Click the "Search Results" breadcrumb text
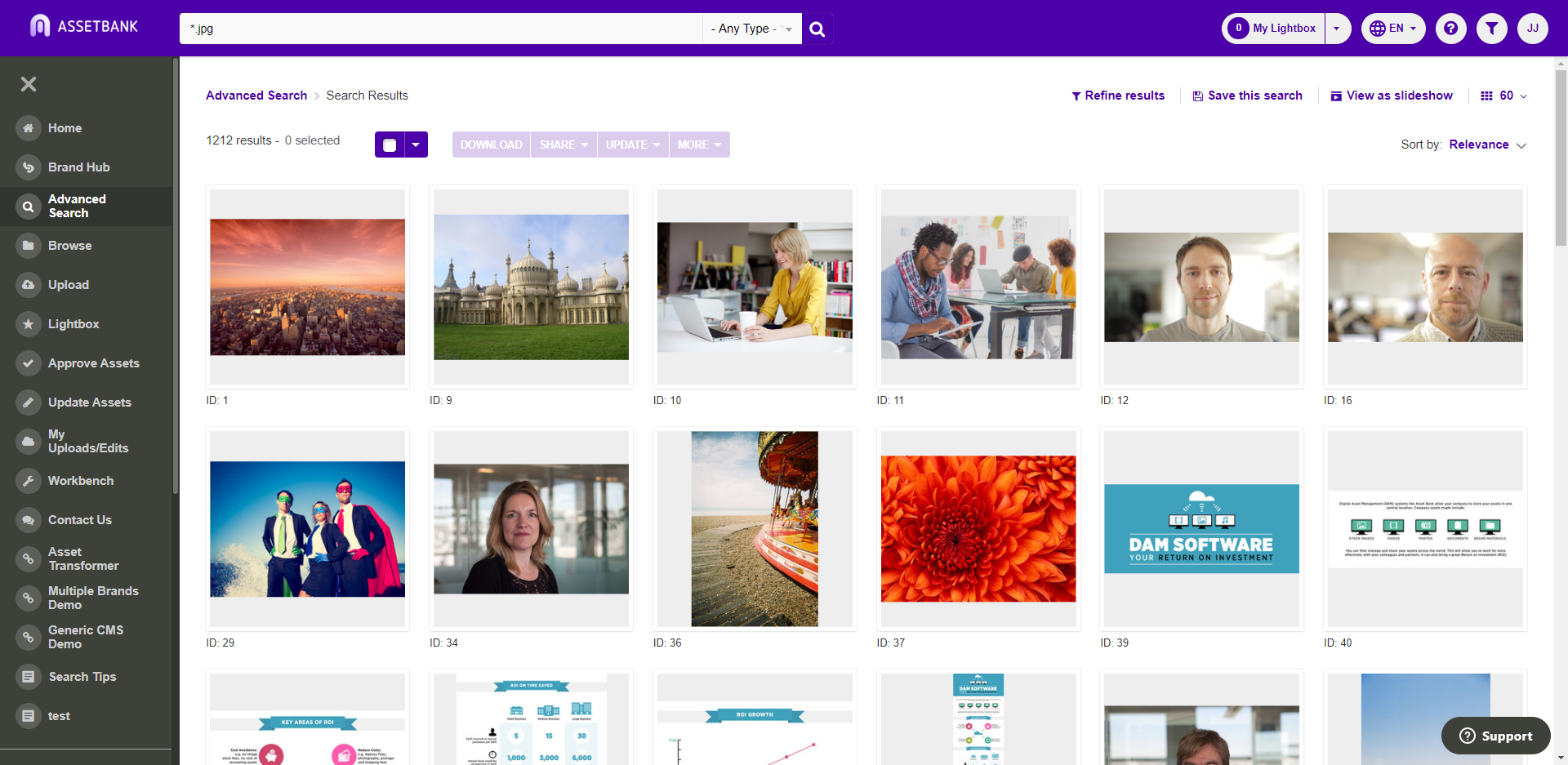The width and height of the screenshot is (1568, 765). click(x=367, y=96)
